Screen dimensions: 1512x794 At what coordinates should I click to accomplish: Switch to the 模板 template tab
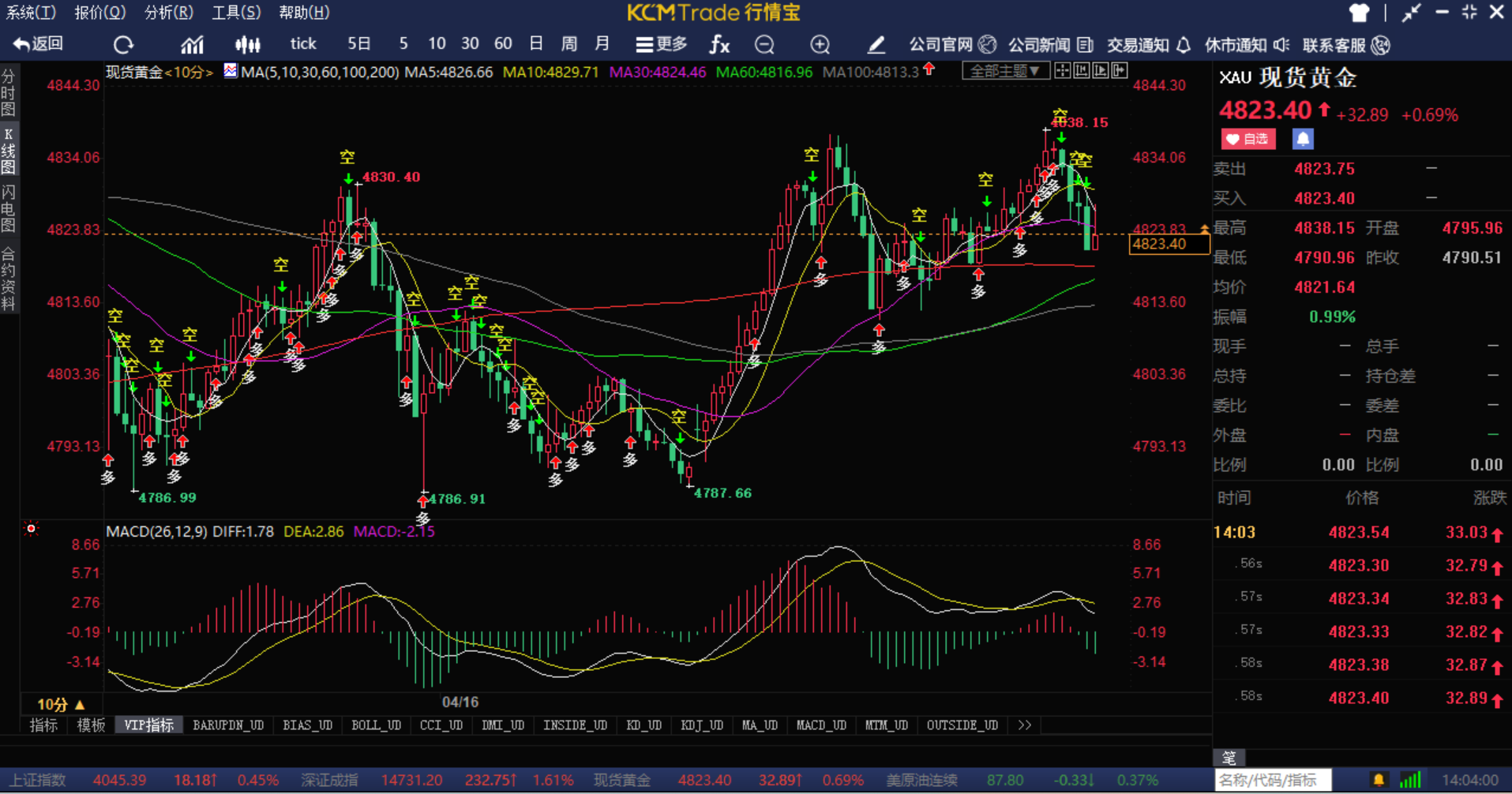(91, 725)
